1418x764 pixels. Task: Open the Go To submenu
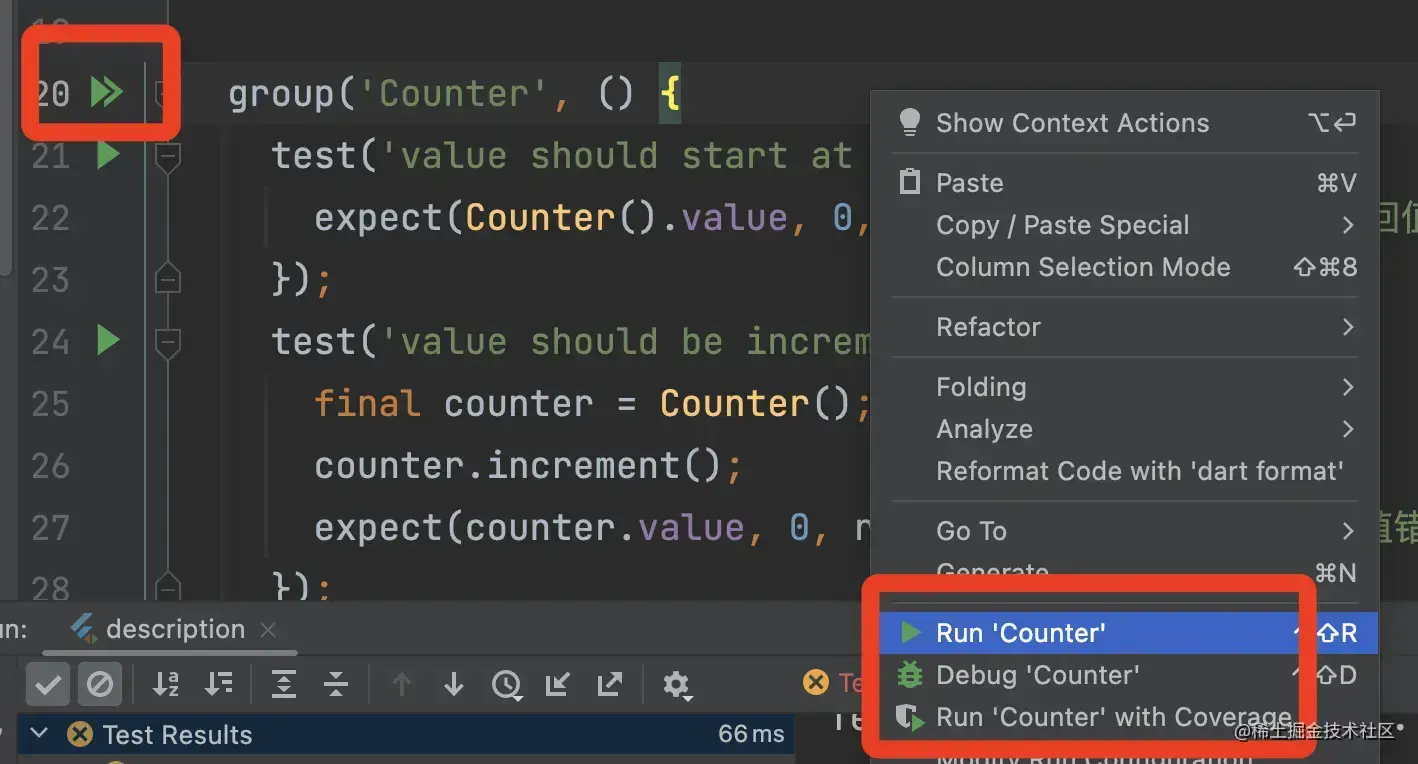tap(1127, 531)
